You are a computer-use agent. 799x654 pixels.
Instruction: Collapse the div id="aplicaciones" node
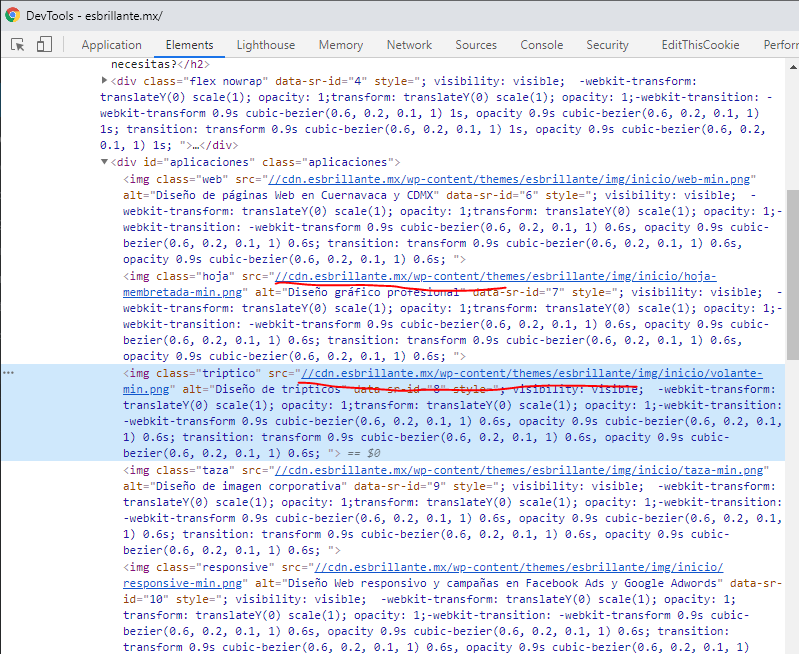(x=104, y=162)
